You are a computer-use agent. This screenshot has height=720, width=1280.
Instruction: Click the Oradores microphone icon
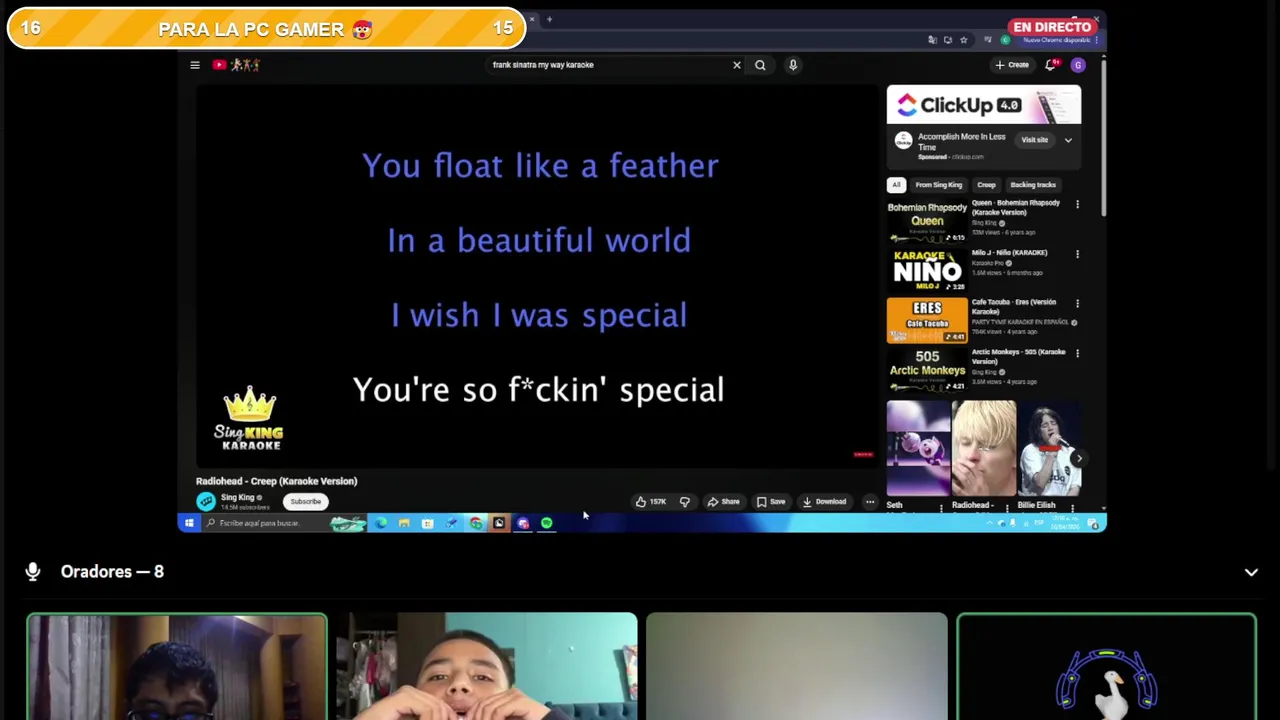click(33, 571)
